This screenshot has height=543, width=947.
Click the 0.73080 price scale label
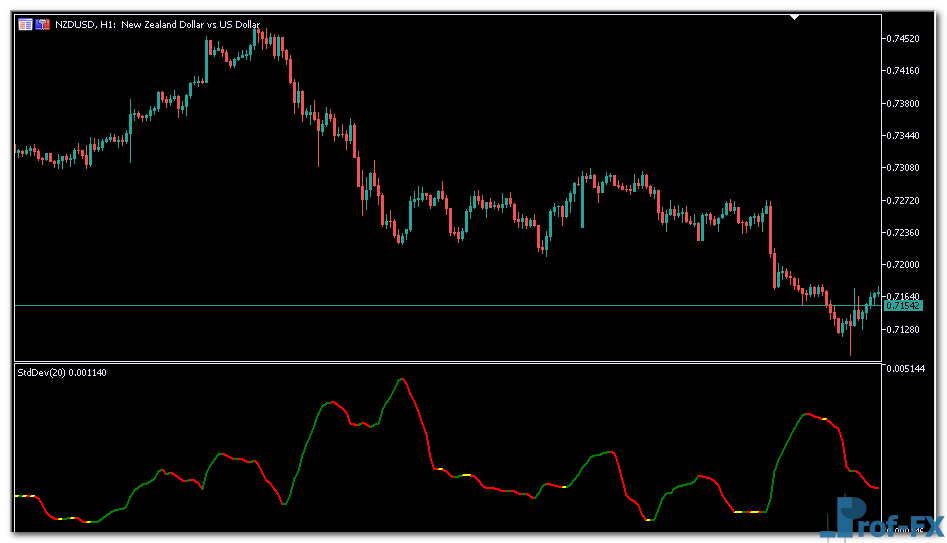point(903,168)
